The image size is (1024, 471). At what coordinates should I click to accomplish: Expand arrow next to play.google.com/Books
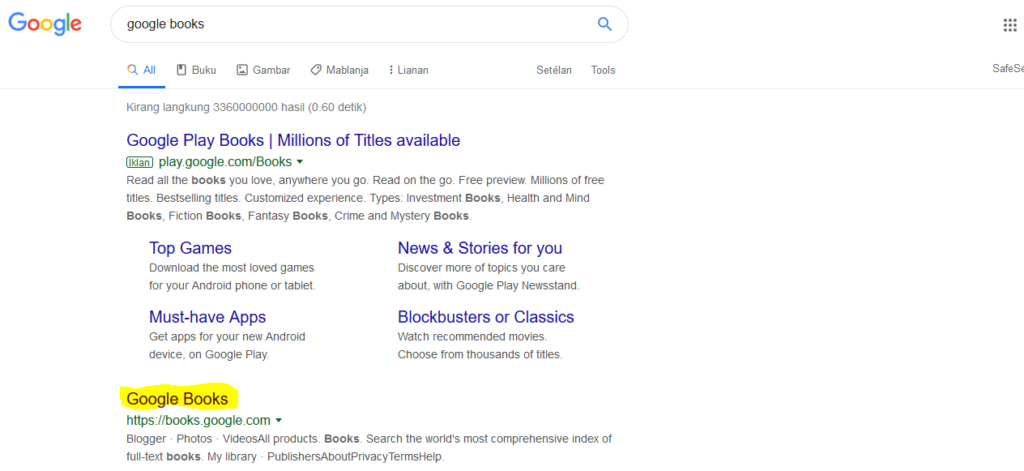[x=300, y=162]
